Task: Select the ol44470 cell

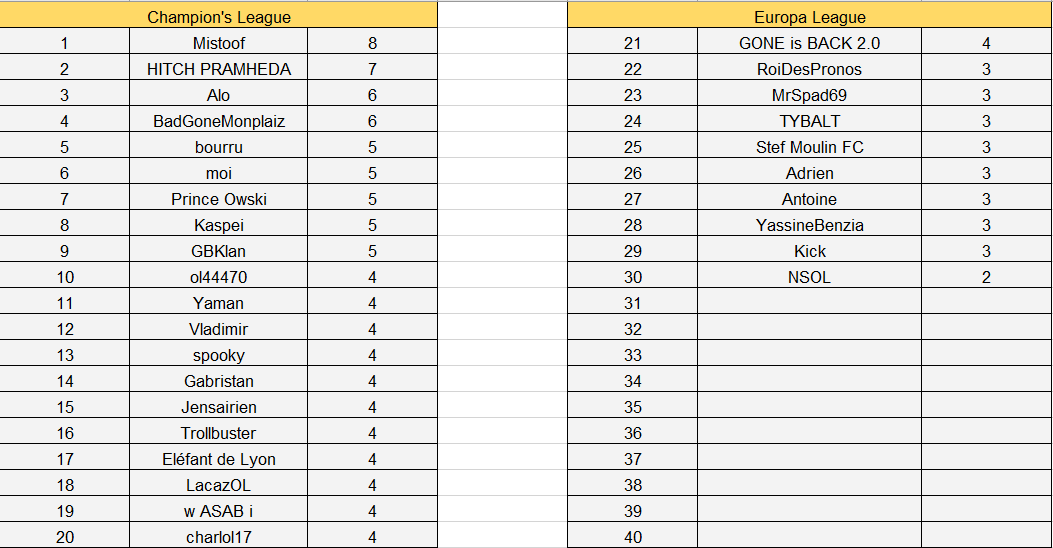Action: click(219, 277)
